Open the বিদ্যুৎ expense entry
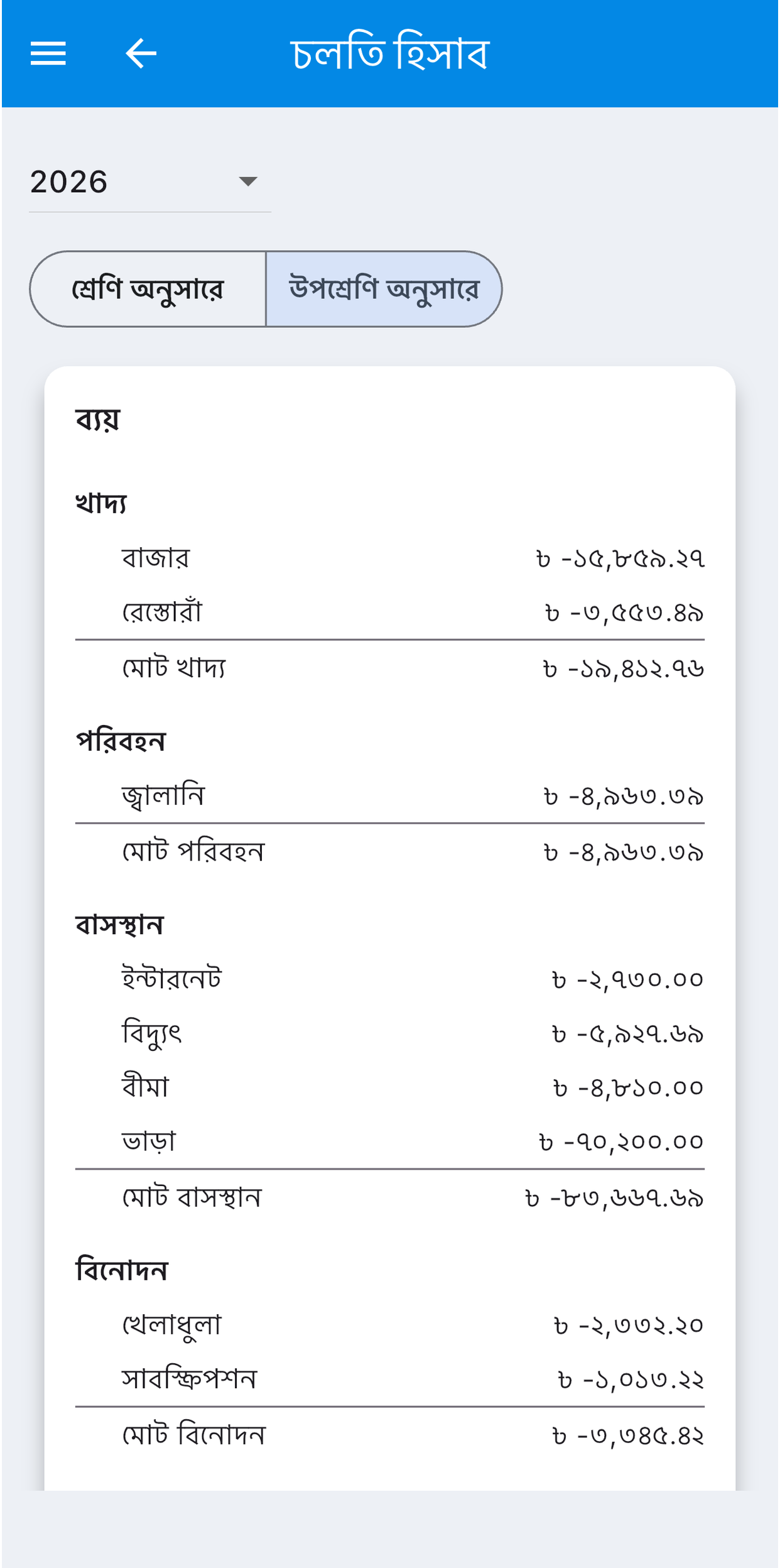The height and width of the screenshot is (1568, 780). pyautogui.click(x=389, y=1033)
